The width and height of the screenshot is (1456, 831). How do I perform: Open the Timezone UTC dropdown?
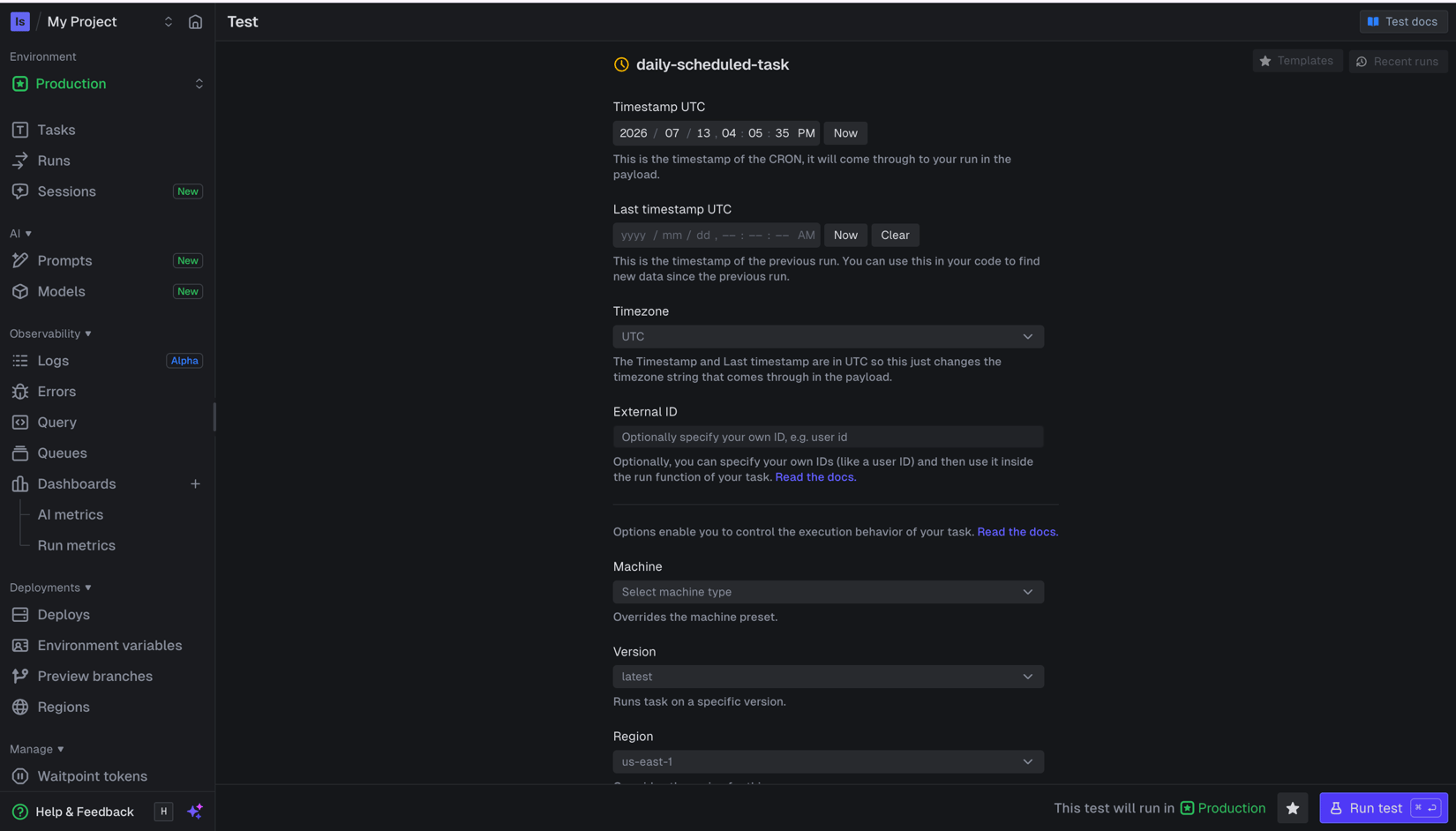pyautogui.click(x=828, y=337)
